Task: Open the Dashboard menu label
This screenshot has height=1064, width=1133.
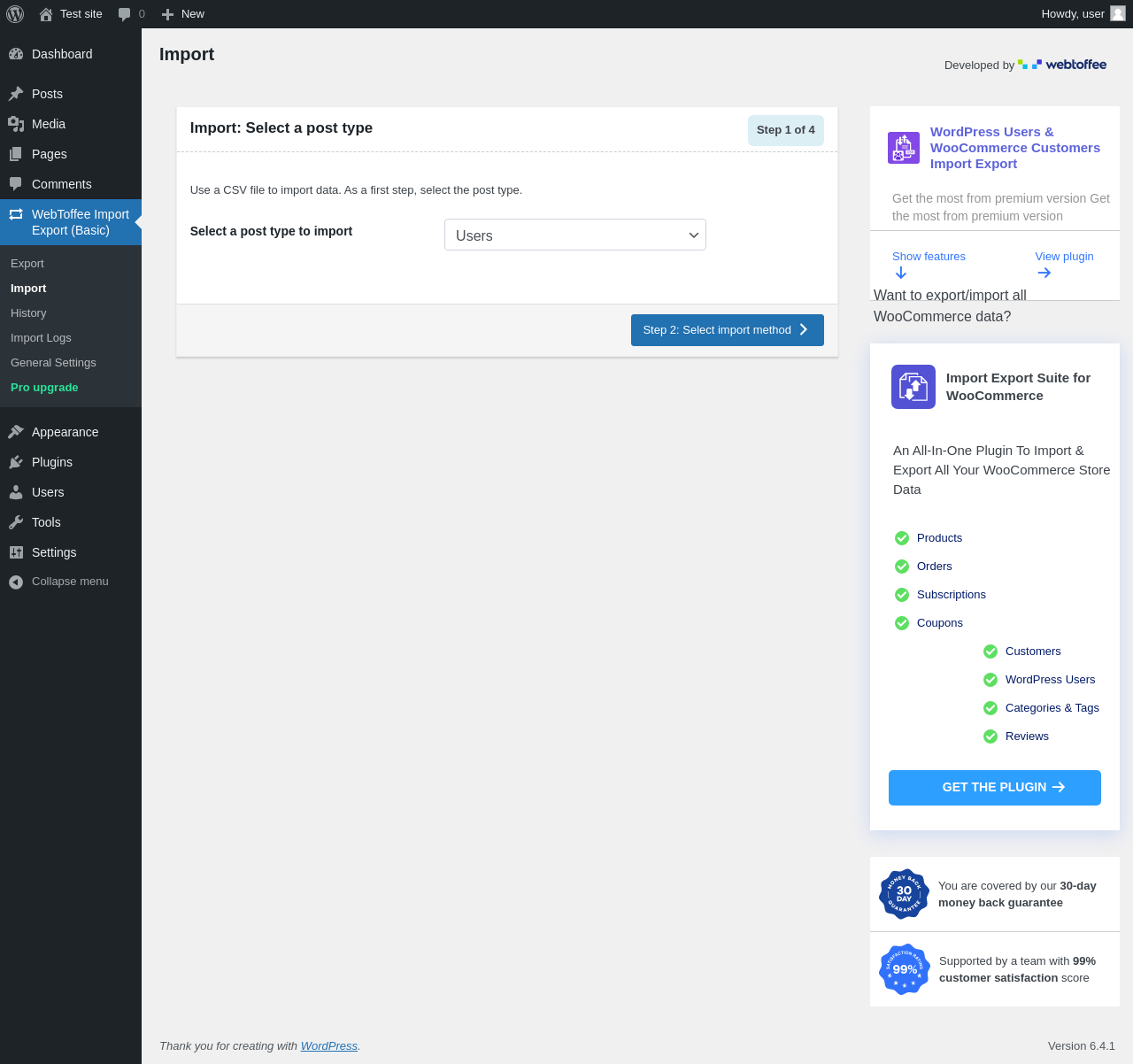Action: pos(62,54)
